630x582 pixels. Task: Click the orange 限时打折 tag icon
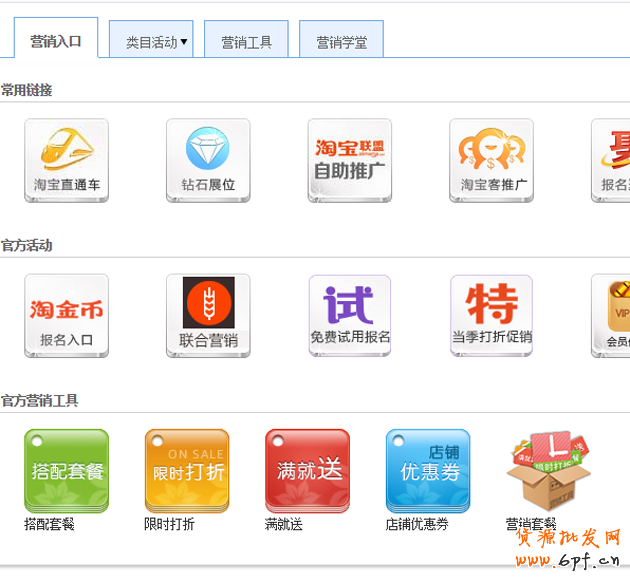coord(187,471)
